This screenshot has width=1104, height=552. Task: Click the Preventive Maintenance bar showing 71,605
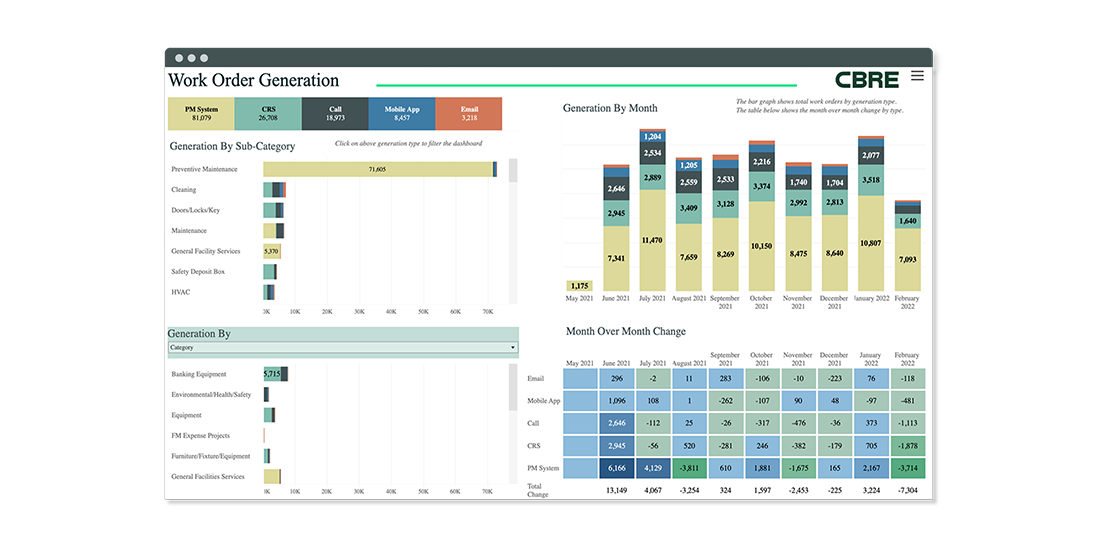[377, 170]
